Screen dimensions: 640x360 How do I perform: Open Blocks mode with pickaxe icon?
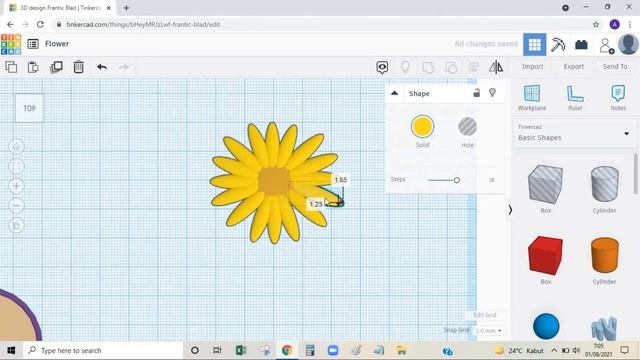(558, 44)
